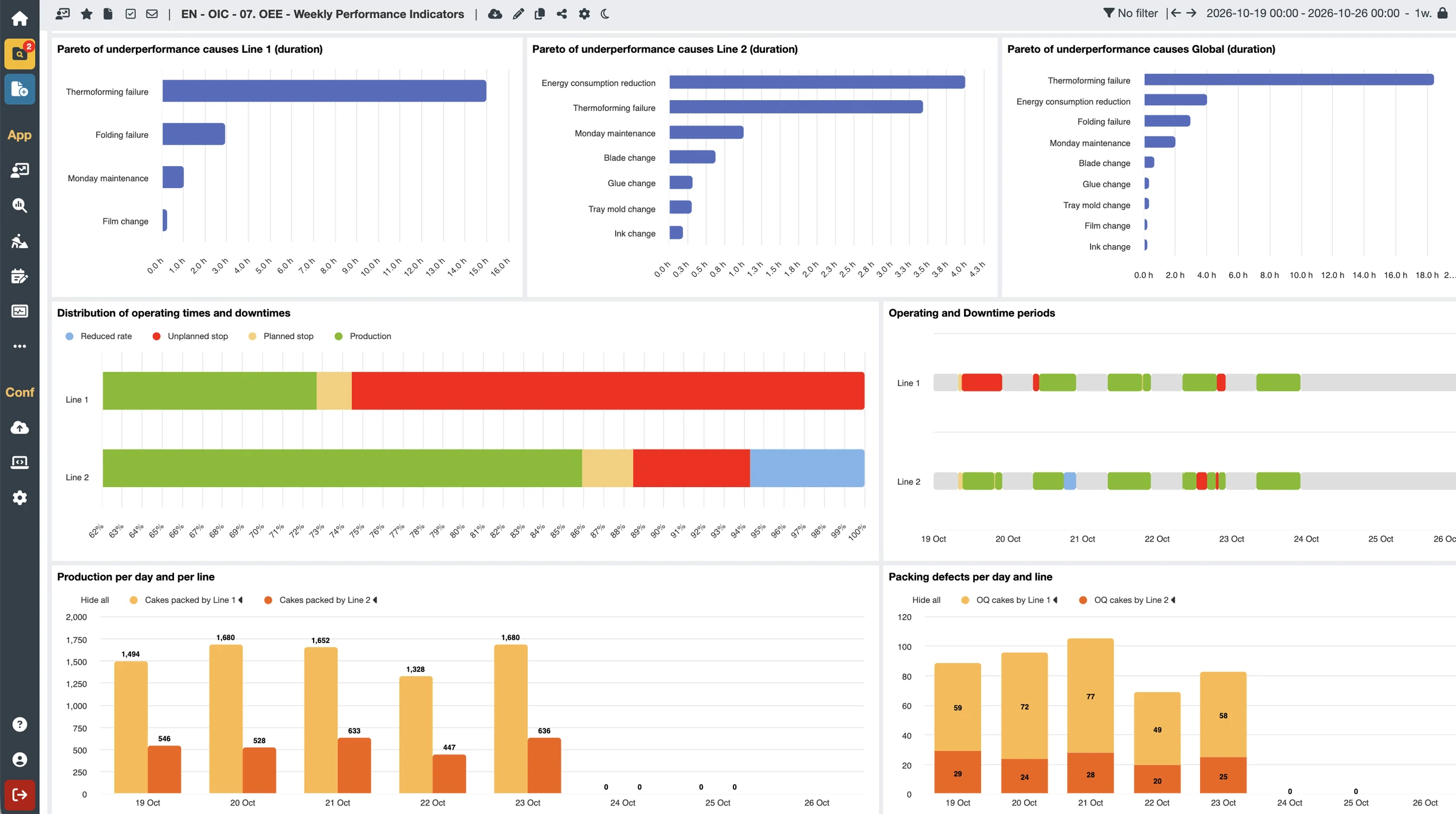
Task: Toggle Unplanned stop legend series
Action: tap(190, 336)
